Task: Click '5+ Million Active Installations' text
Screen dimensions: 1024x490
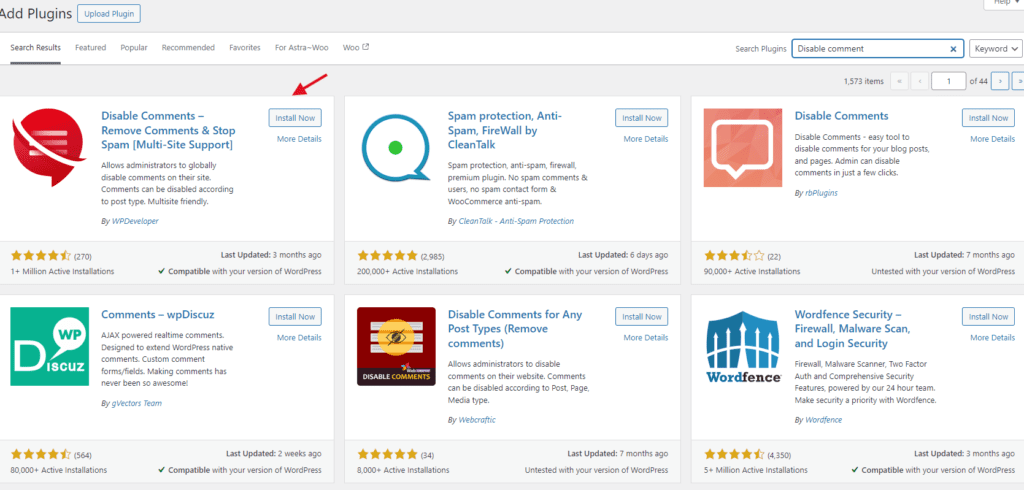Action: [756, 470]
